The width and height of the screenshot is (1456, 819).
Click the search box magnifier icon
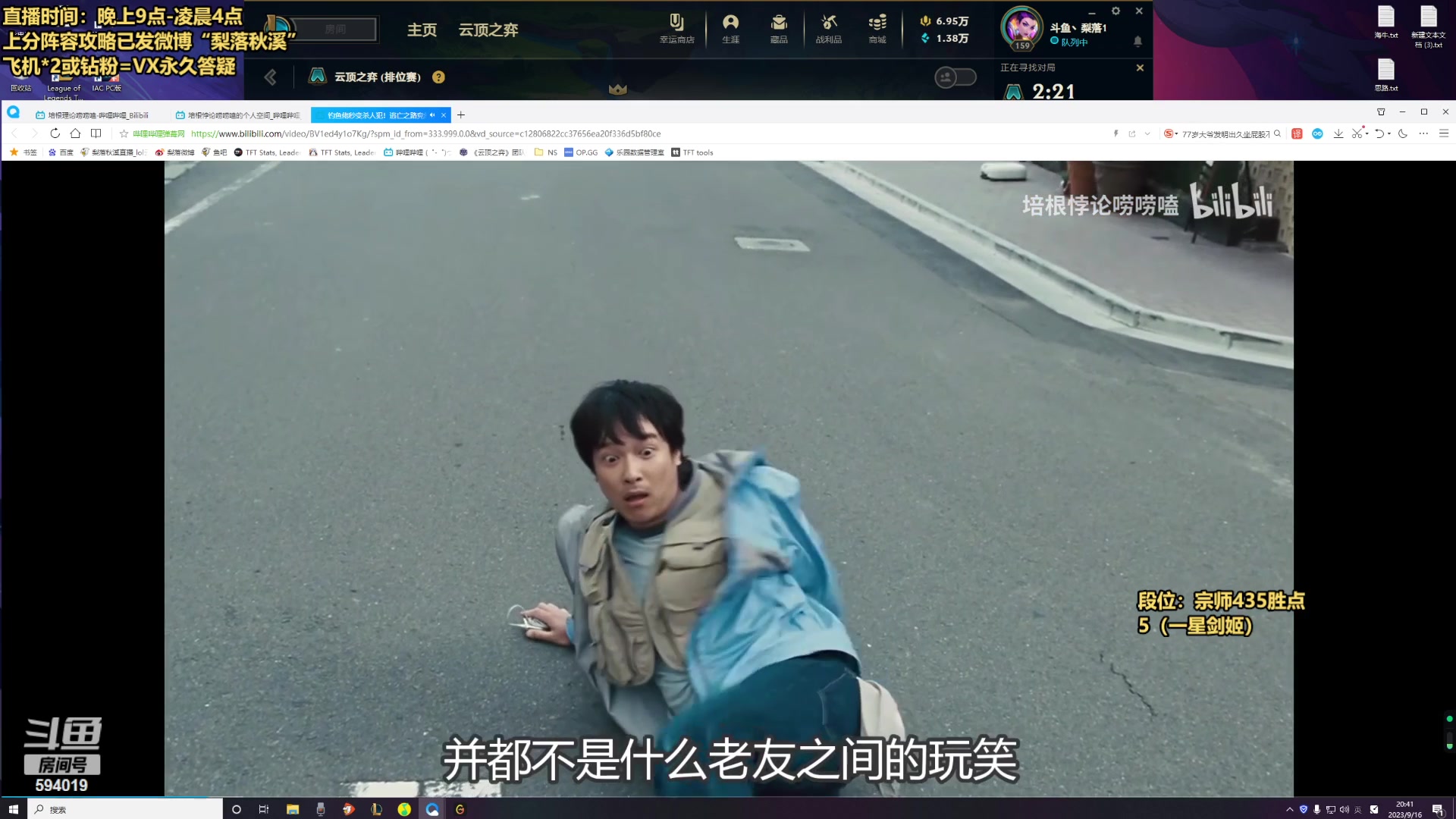pyautogui.click(x=1277, y=133)
